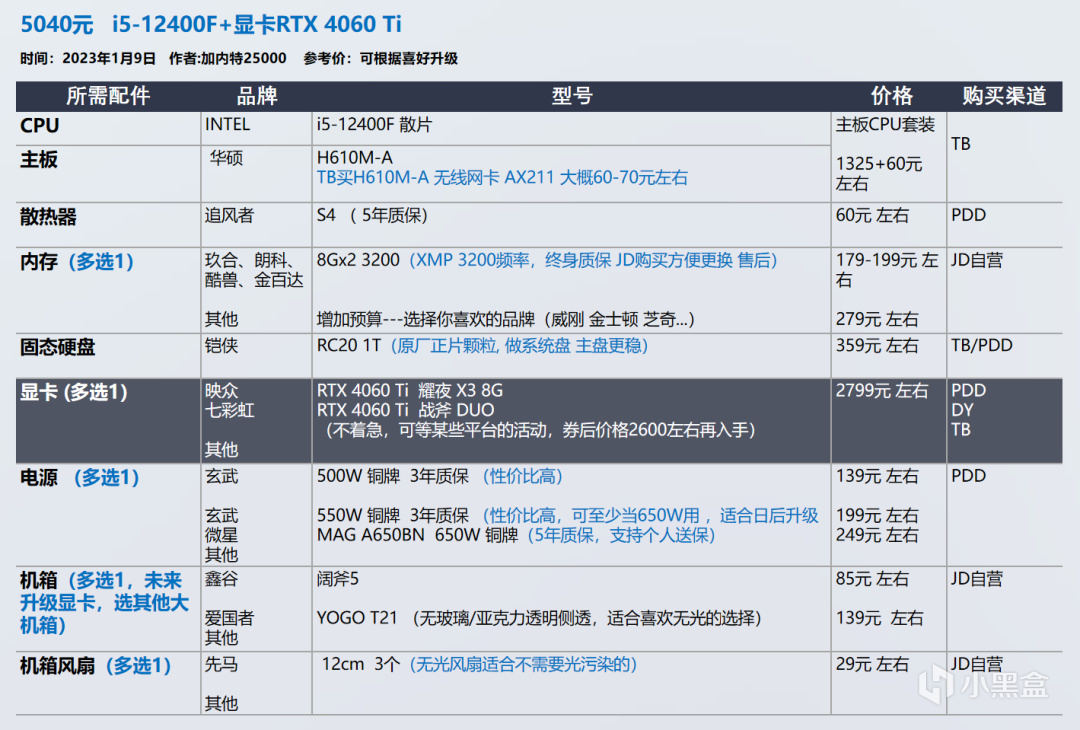Click the '所需配件' column header
This screenshot has height=730, width=1080.
tap(108, 96)
